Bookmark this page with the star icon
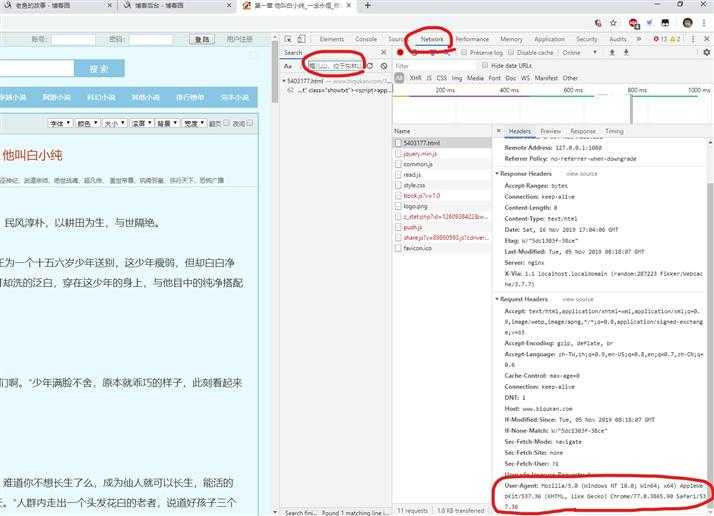The image size is (714, 516). click(x=613, y=23)
